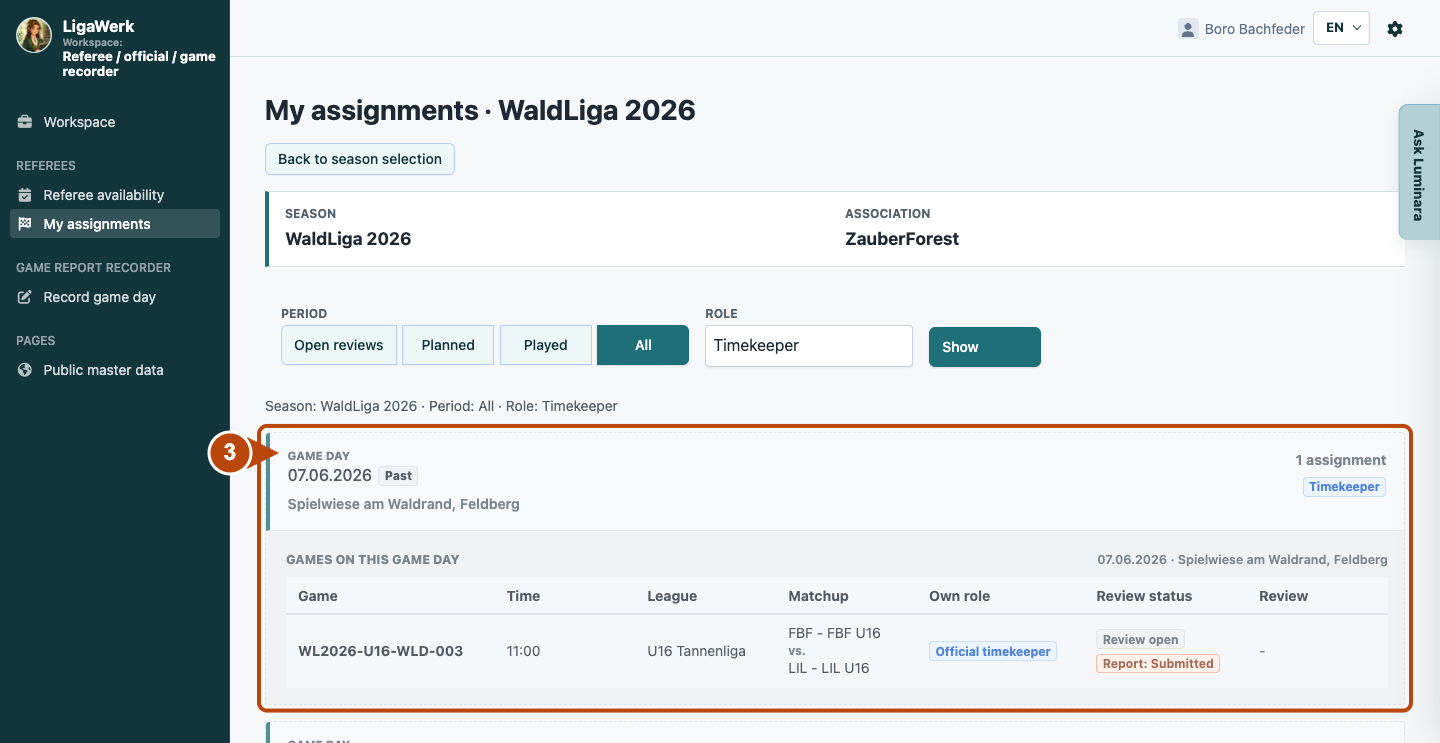The width and height of the screenshot is (1440, 743).
Task: Click the 1 assignment count text
Action: tap(1341, 460)
